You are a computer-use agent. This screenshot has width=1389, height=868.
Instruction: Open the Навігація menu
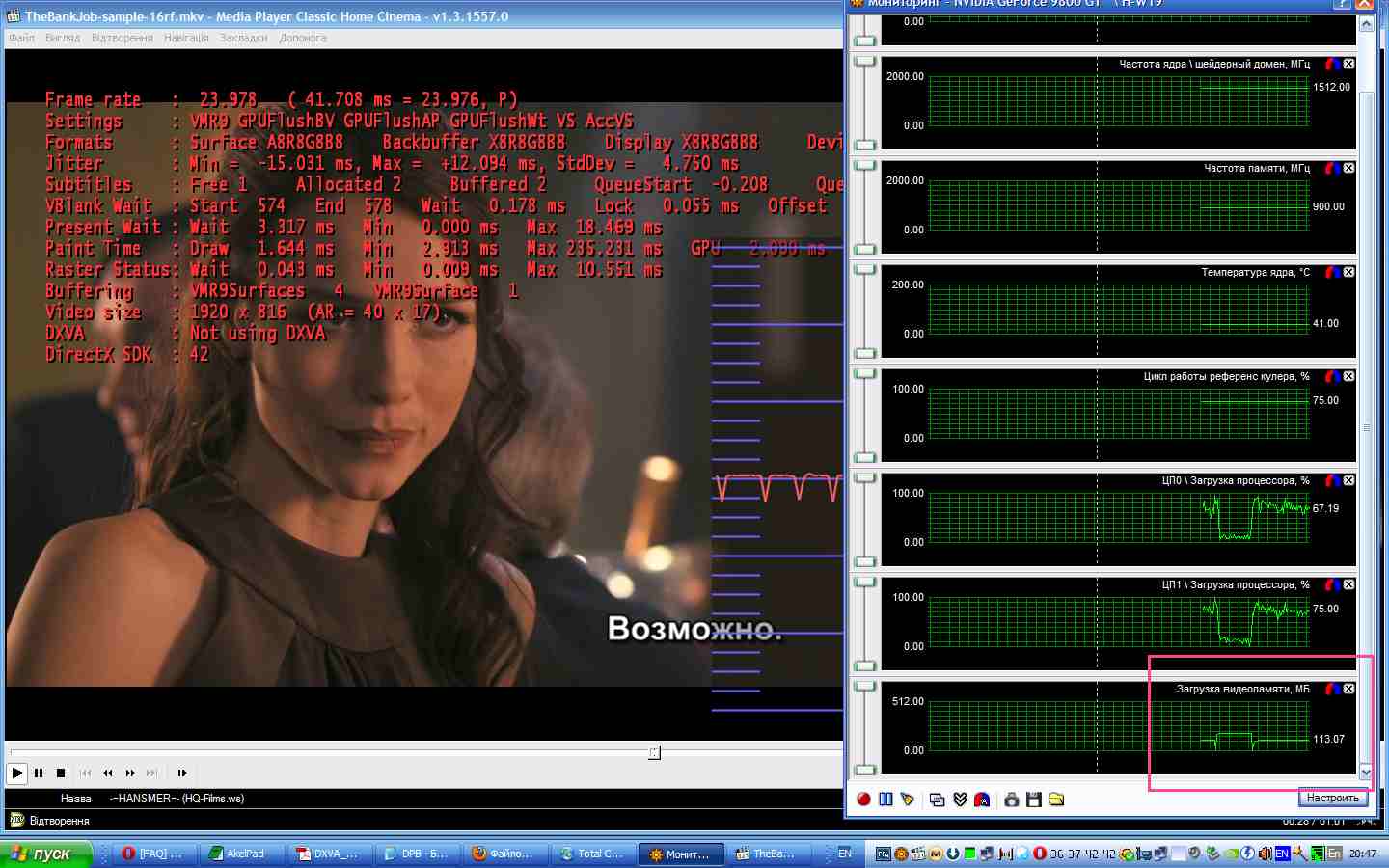tap(186, 38)
